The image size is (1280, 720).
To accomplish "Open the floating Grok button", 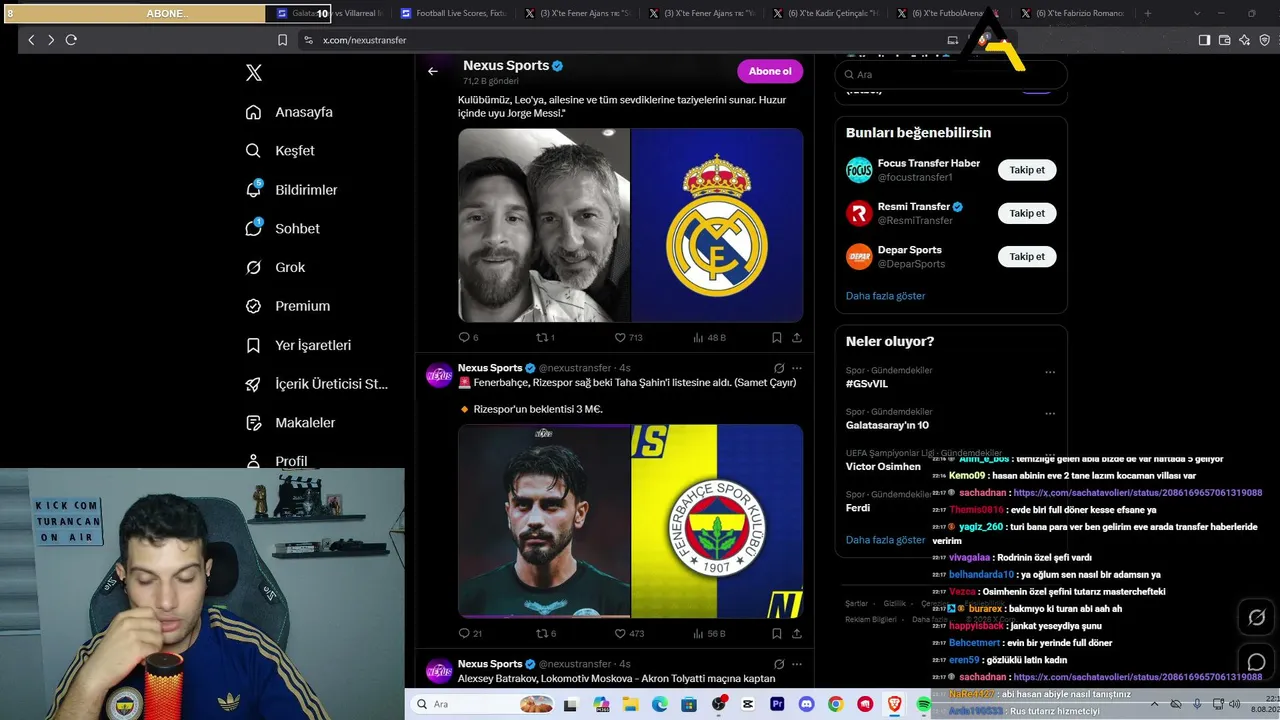I will click(1257, 618).
